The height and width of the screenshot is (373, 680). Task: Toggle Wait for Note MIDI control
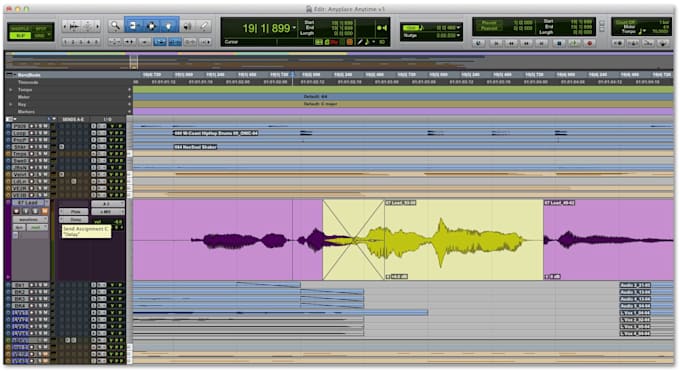click(618, 43)
